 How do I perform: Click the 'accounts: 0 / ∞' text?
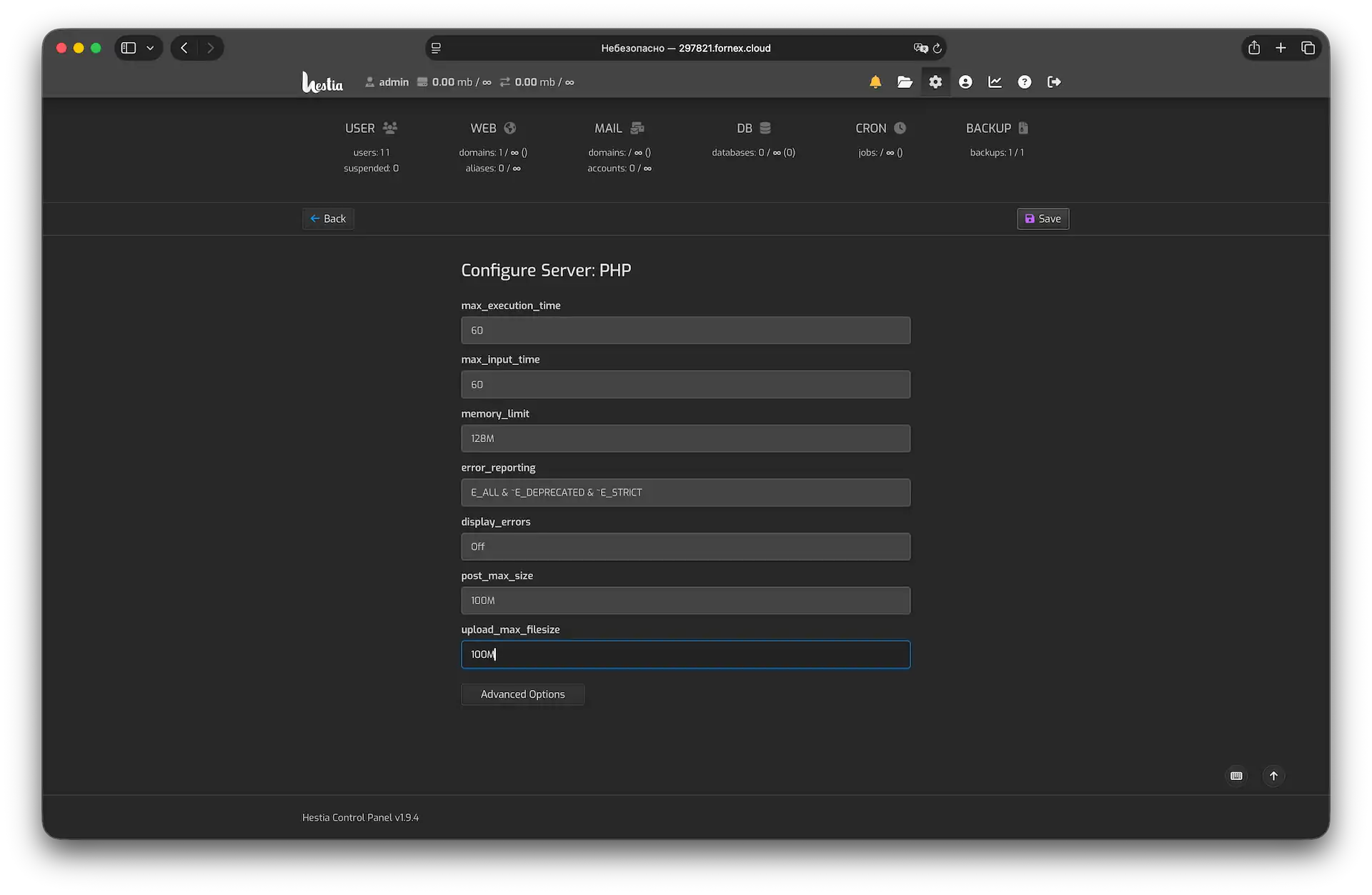620,169
